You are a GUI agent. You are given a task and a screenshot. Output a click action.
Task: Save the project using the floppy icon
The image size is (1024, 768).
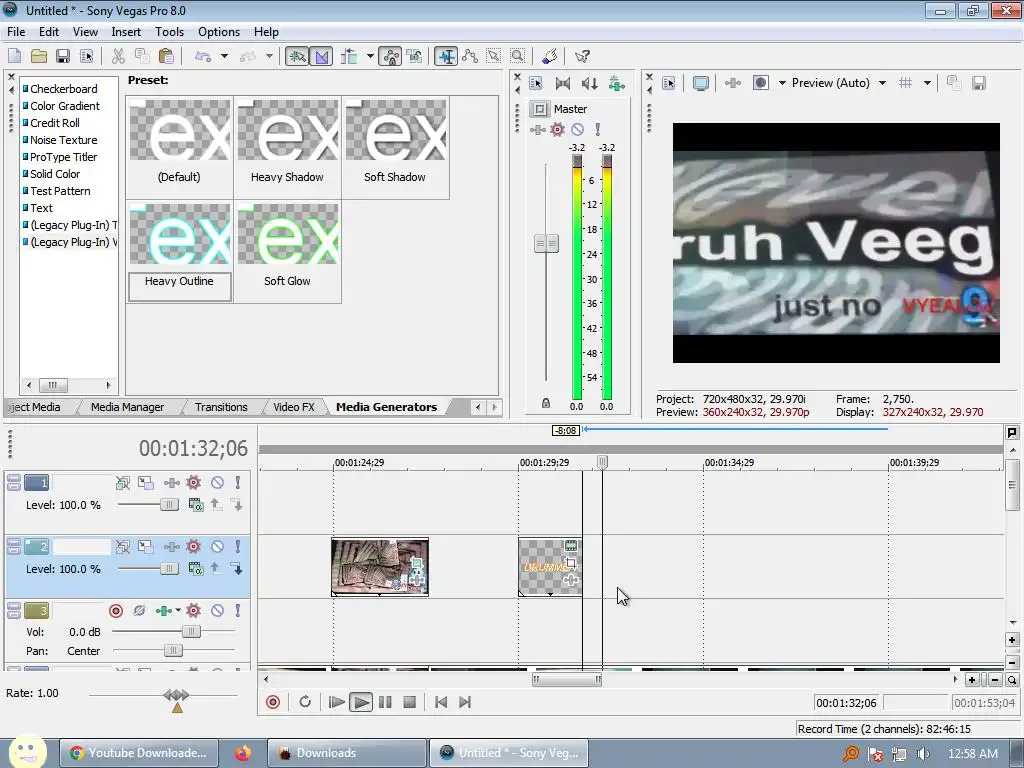click(63, 56)
